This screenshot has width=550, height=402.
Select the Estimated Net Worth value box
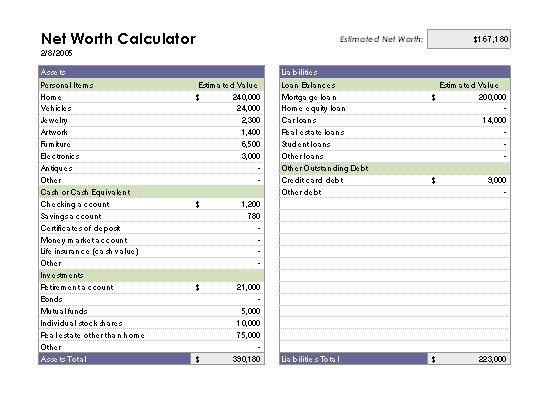(x=469, y=39)
